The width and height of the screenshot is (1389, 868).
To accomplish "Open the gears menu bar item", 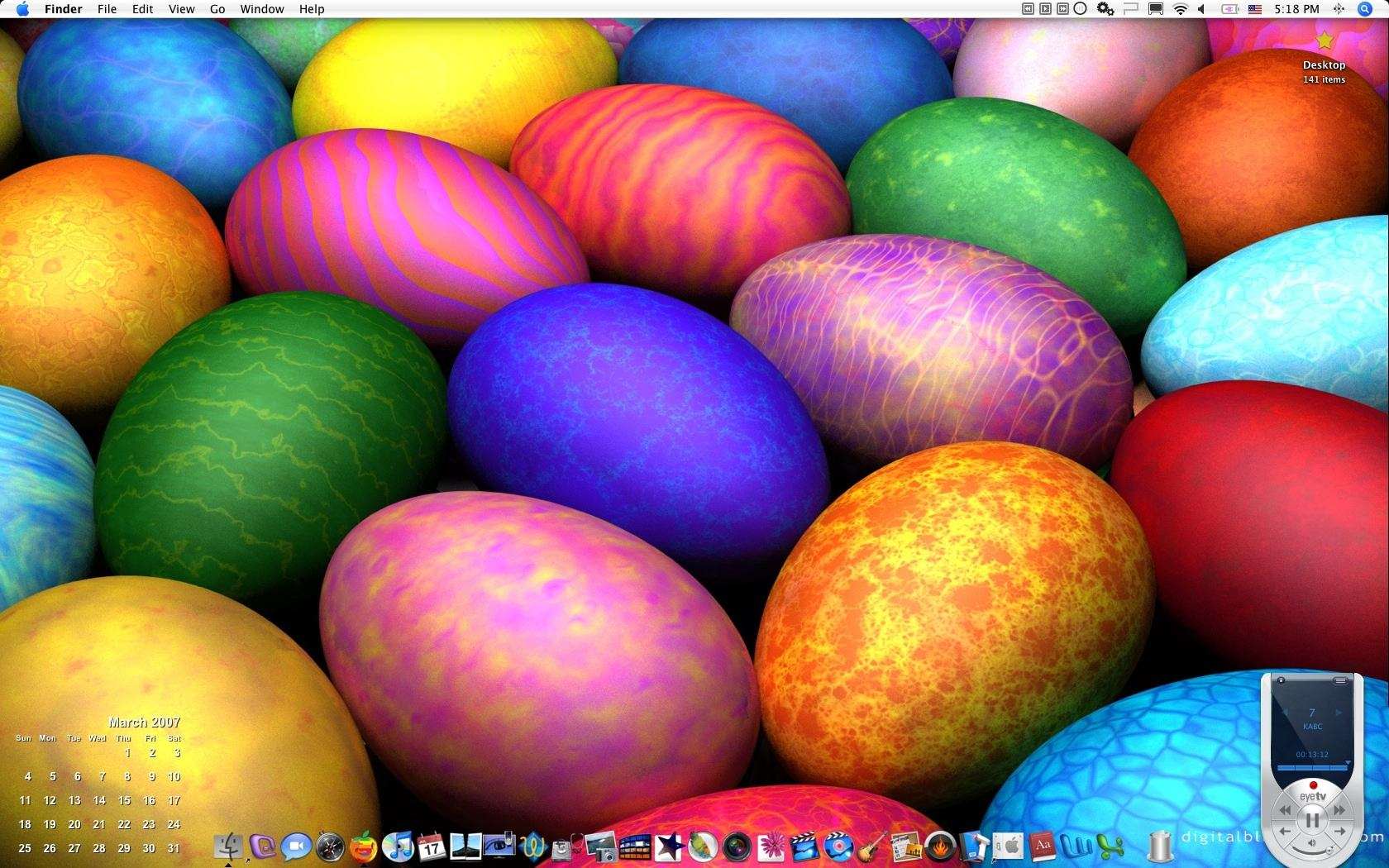I will [x=1105, y=9].
